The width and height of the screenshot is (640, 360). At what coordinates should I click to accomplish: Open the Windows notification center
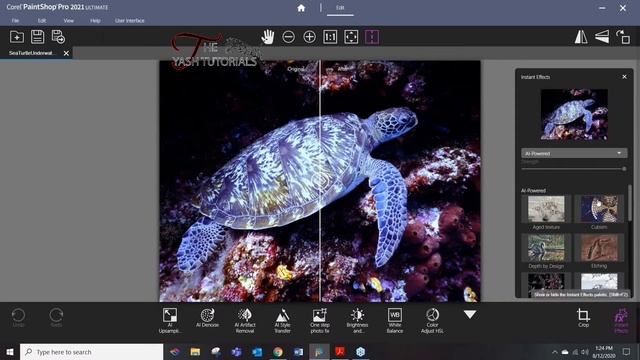tap(627, 352)
